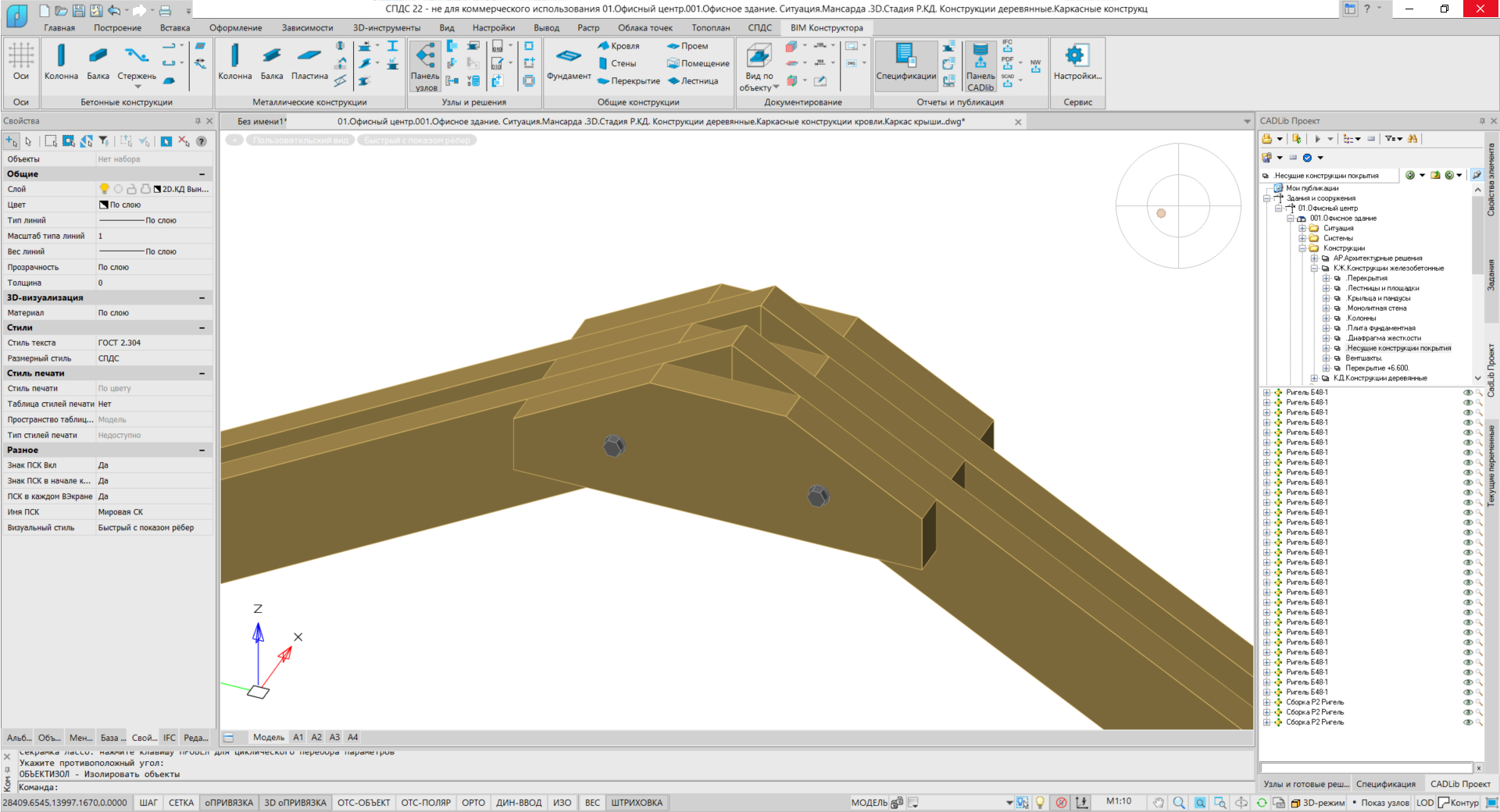
Task: Click the Цвет layer color swatch
Action: coord(104,205)
